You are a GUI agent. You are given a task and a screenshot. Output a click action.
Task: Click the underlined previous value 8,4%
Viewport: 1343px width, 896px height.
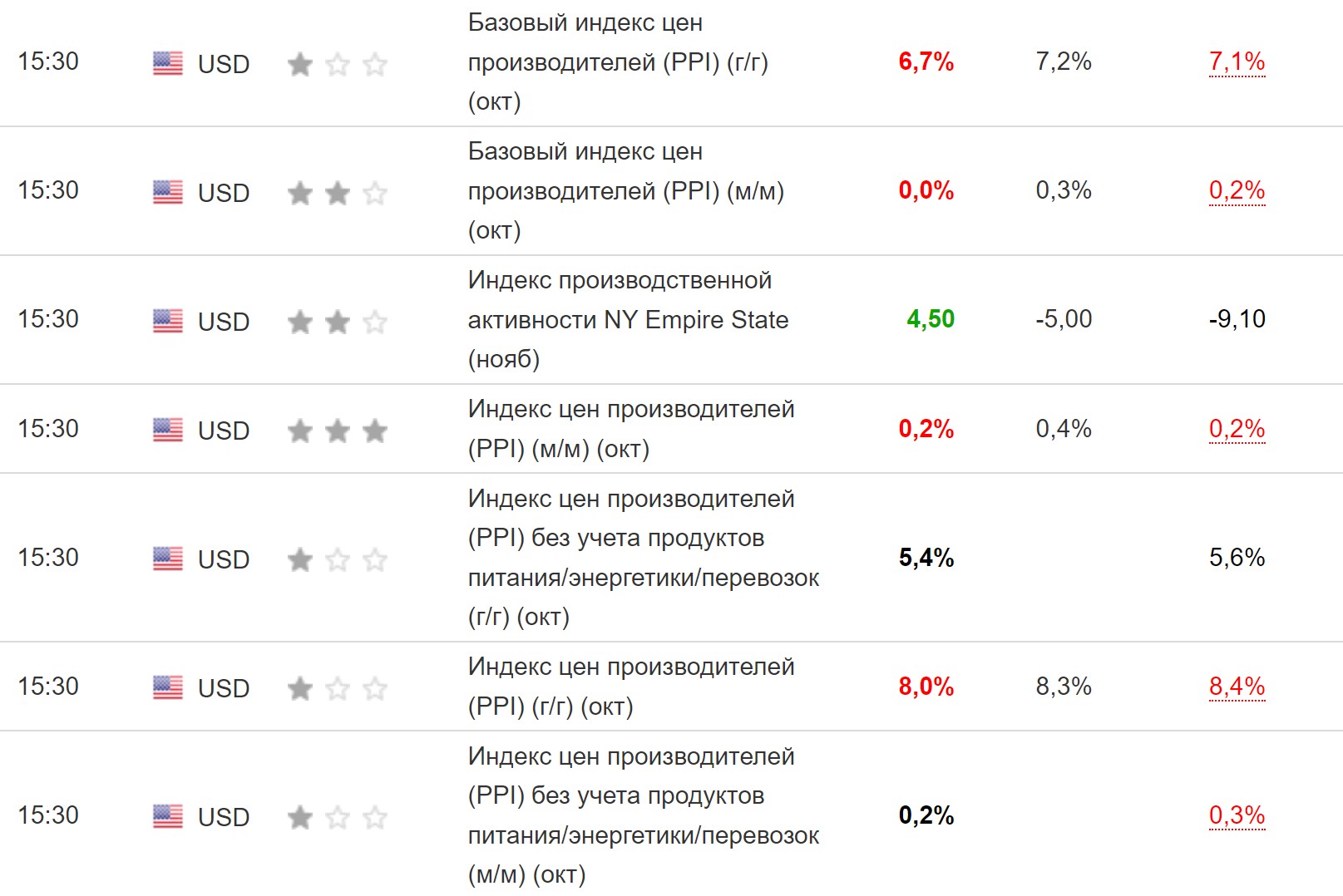1237,687
